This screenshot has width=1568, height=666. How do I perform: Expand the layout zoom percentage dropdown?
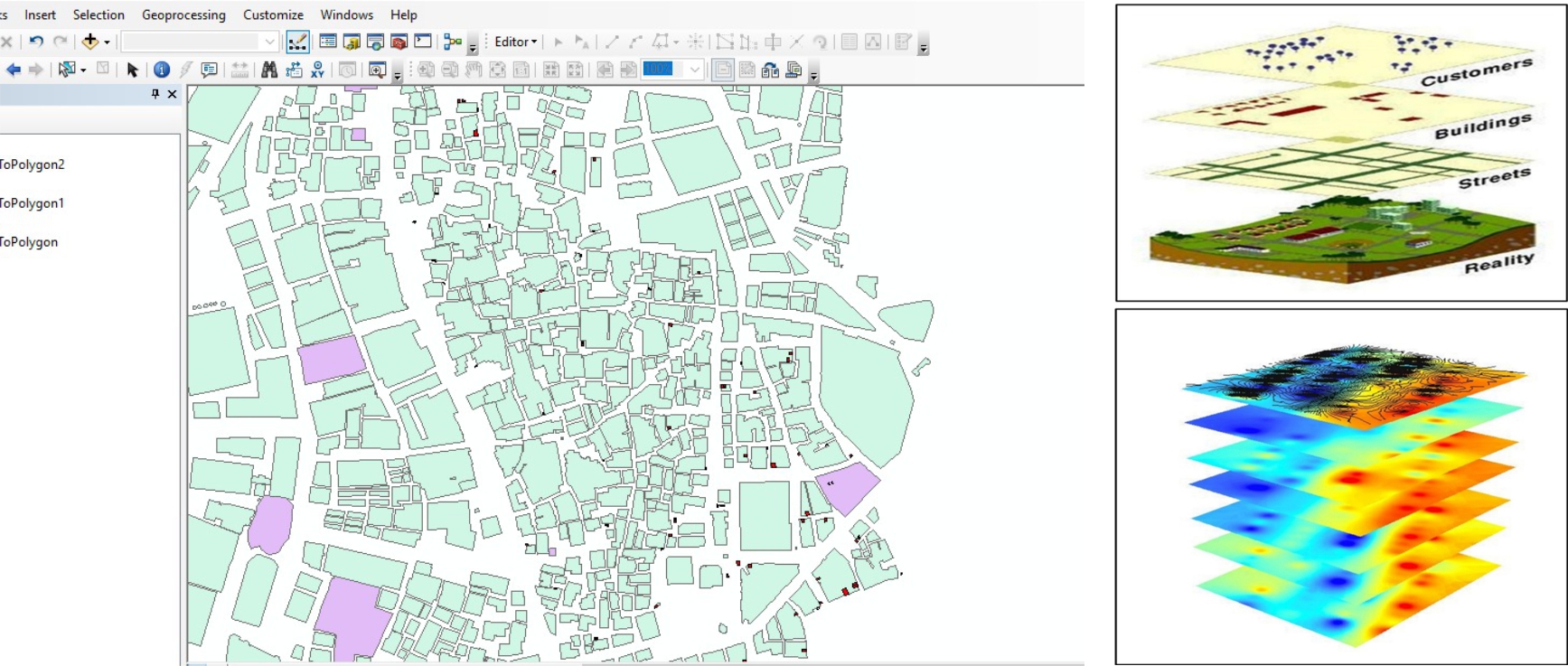(x=694, y=70)
